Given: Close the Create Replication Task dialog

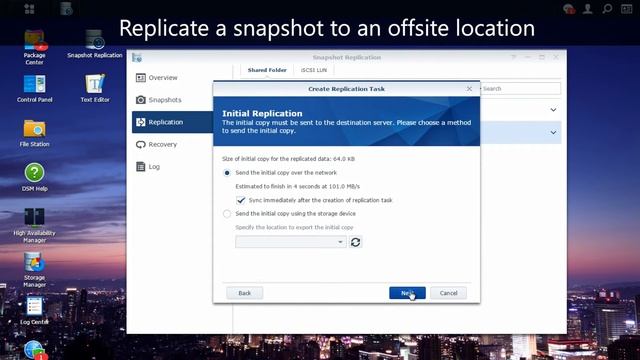Looking at the screenshot, I should pyautogui.click(x=469, y=89).
